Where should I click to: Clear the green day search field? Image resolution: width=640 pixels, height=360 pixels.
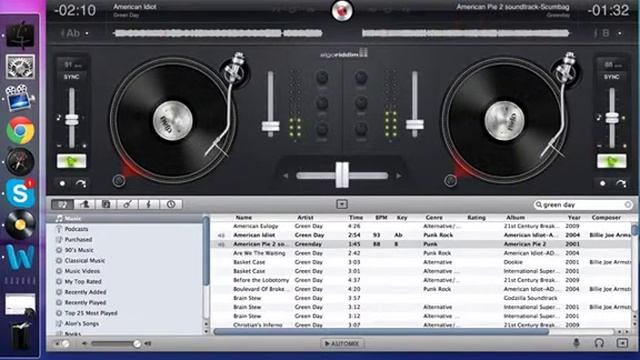(628, 204)
